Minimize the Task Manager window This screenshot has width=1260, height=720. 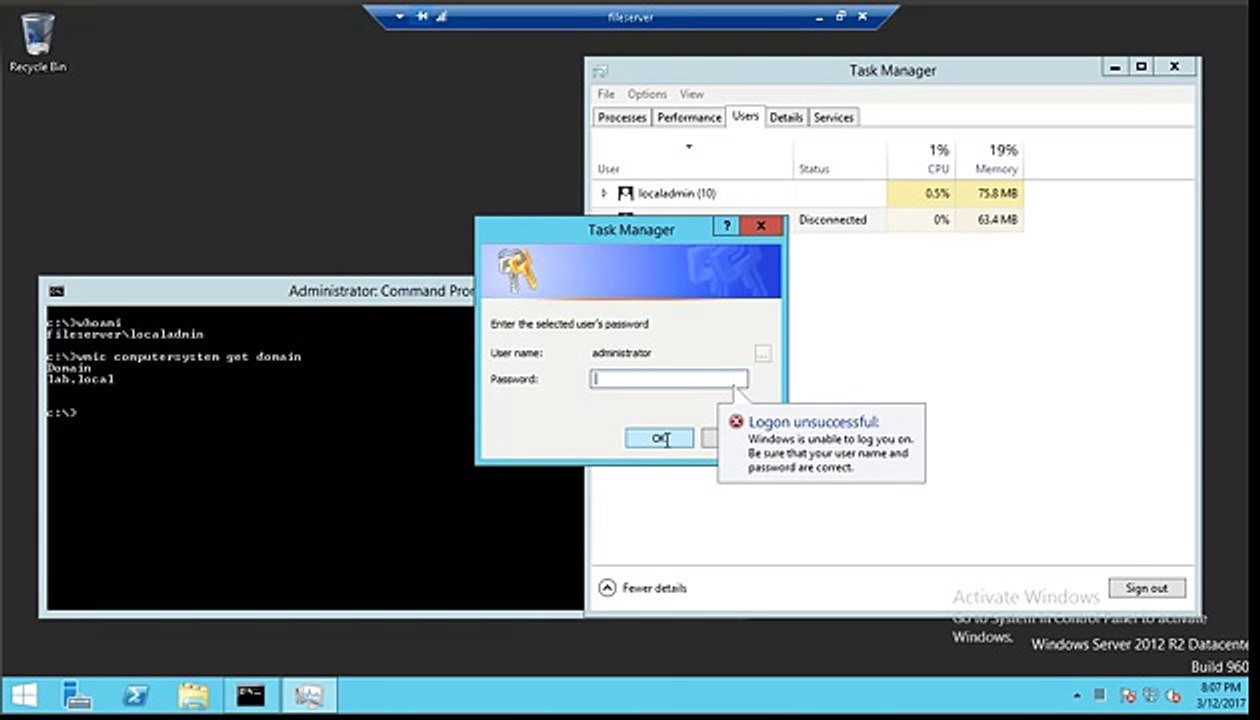[1116, 67]
